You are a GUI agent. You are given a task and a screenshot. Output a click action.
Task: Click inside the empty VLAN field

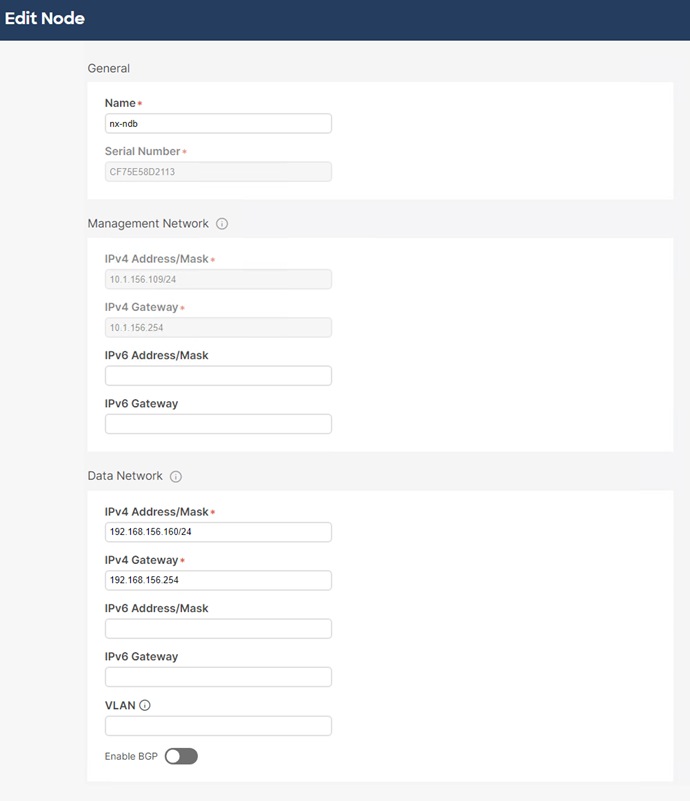219,725
